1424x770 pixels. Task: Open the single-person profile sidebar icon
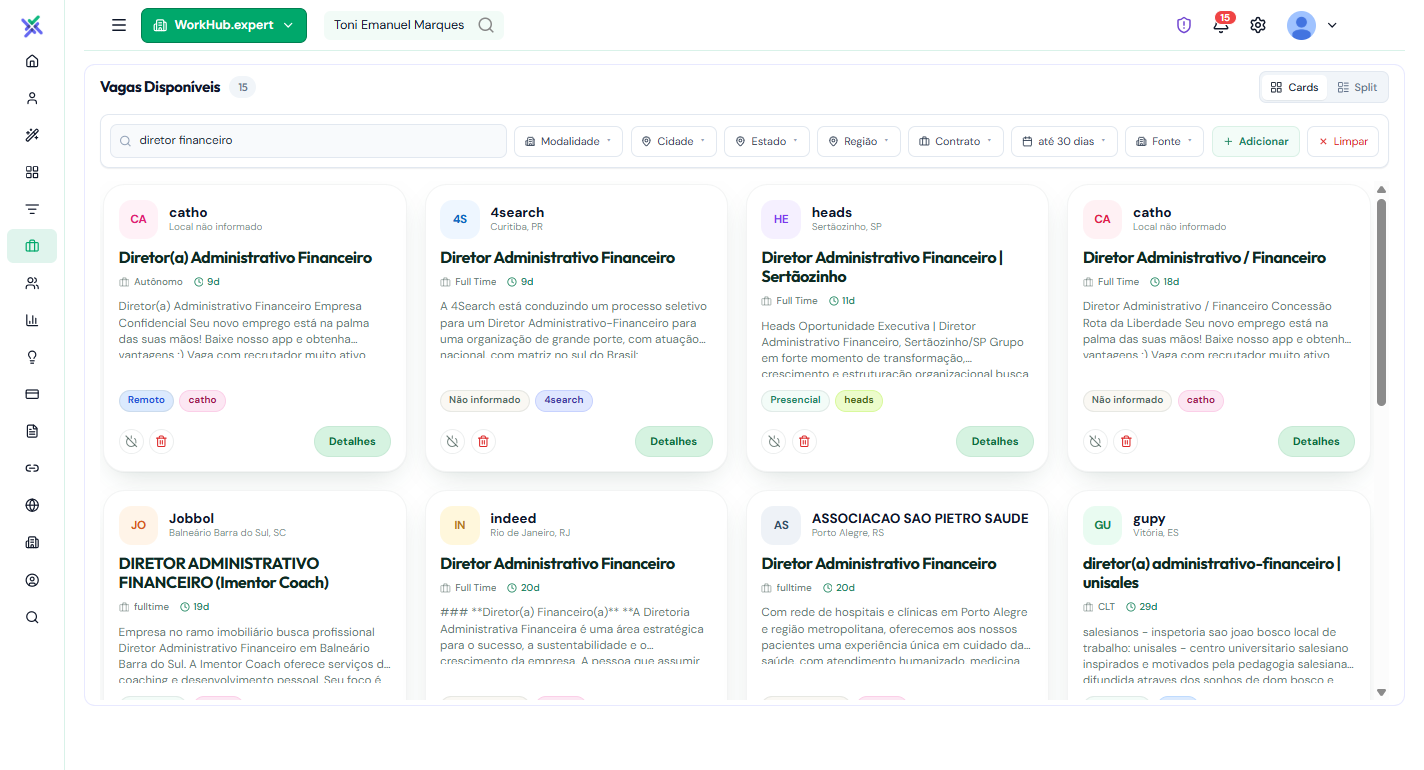click(x=32, y=98)
